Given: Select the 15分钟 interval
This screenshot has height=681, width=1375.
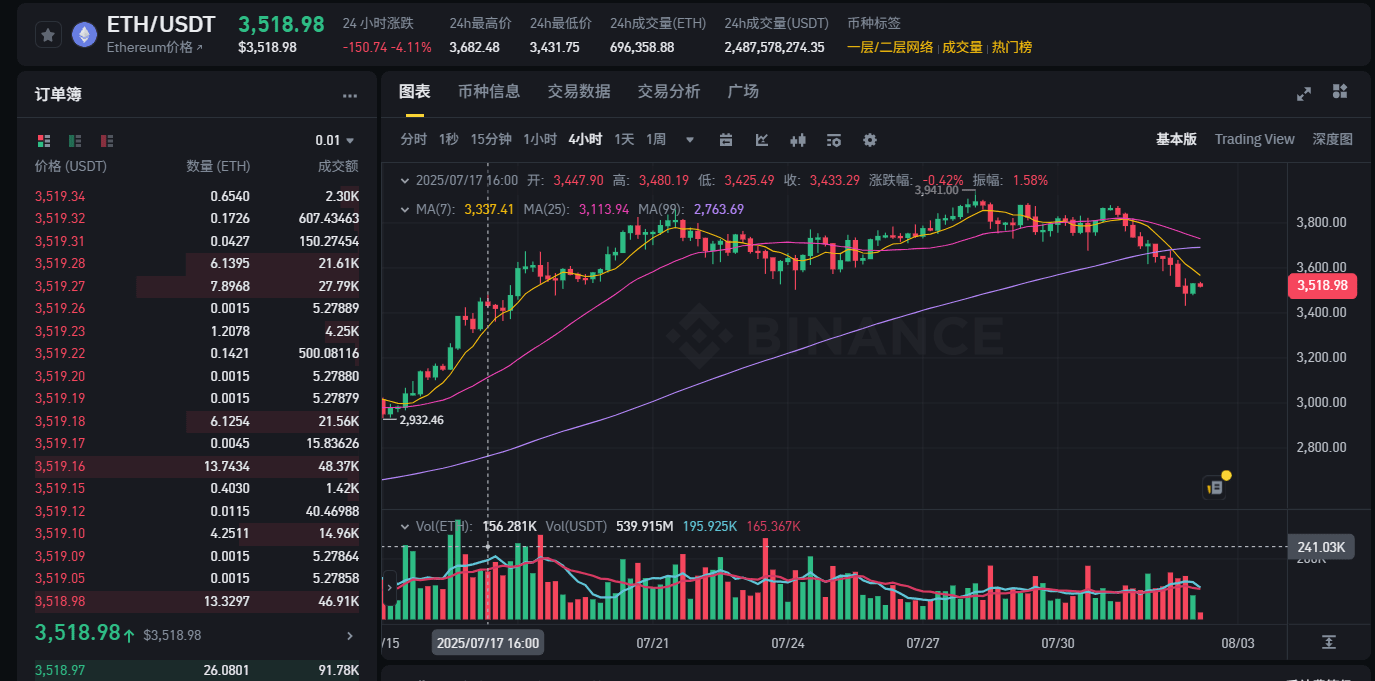Looking at the screenshot, I should tap(491, 140).
